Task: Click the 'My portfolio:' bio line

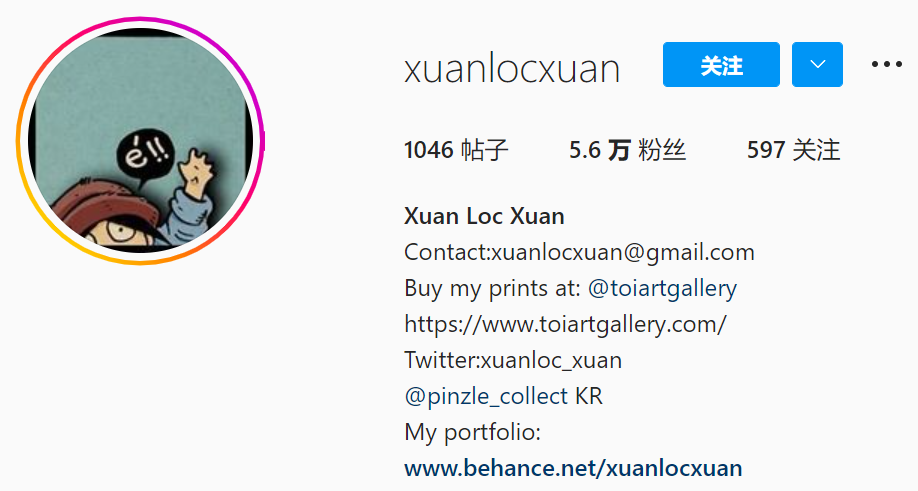Action: tap(472, 432)
